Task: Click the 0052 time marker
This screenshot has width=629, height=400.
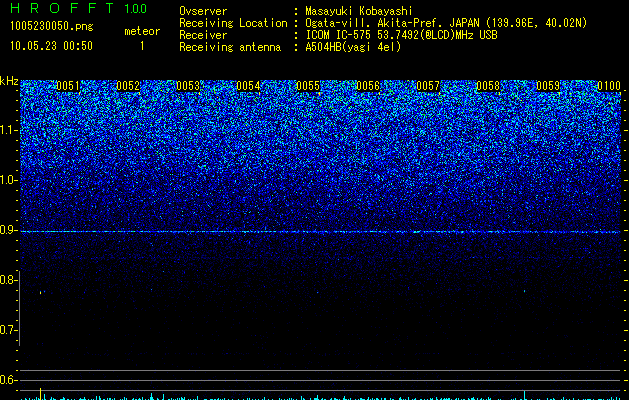Action: pos(128,86)
